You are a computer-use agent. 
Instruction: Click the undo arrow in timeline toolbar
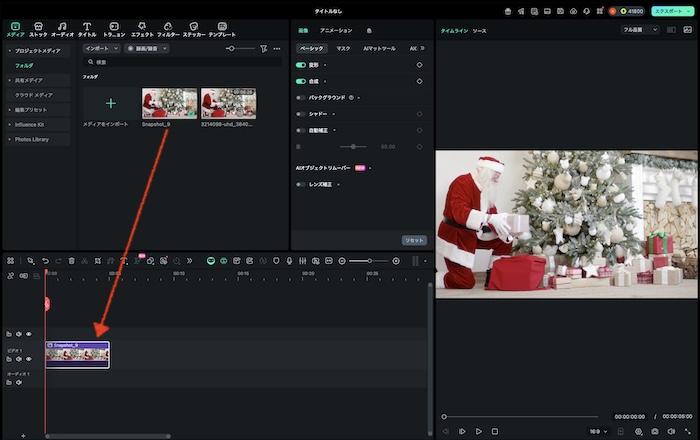[x=45, y=260]
